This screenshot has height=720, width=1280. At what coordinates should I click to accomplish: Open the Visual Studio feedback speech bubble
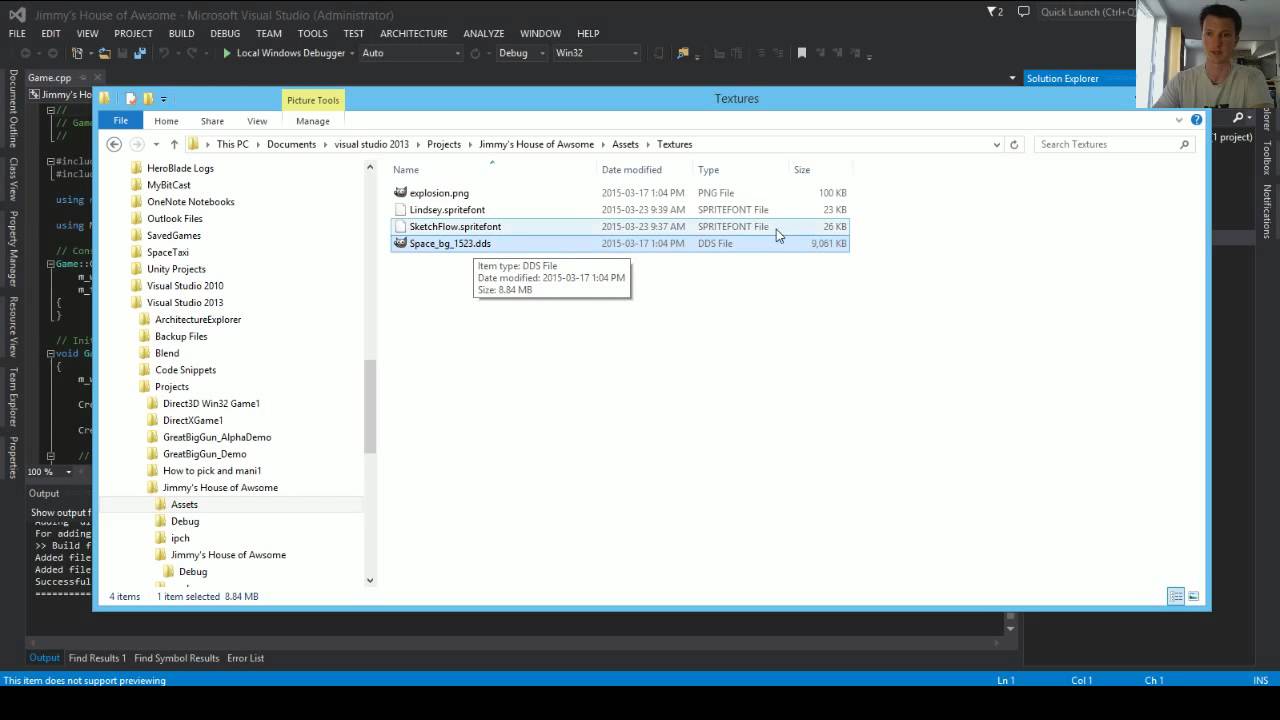point(1023,12)
